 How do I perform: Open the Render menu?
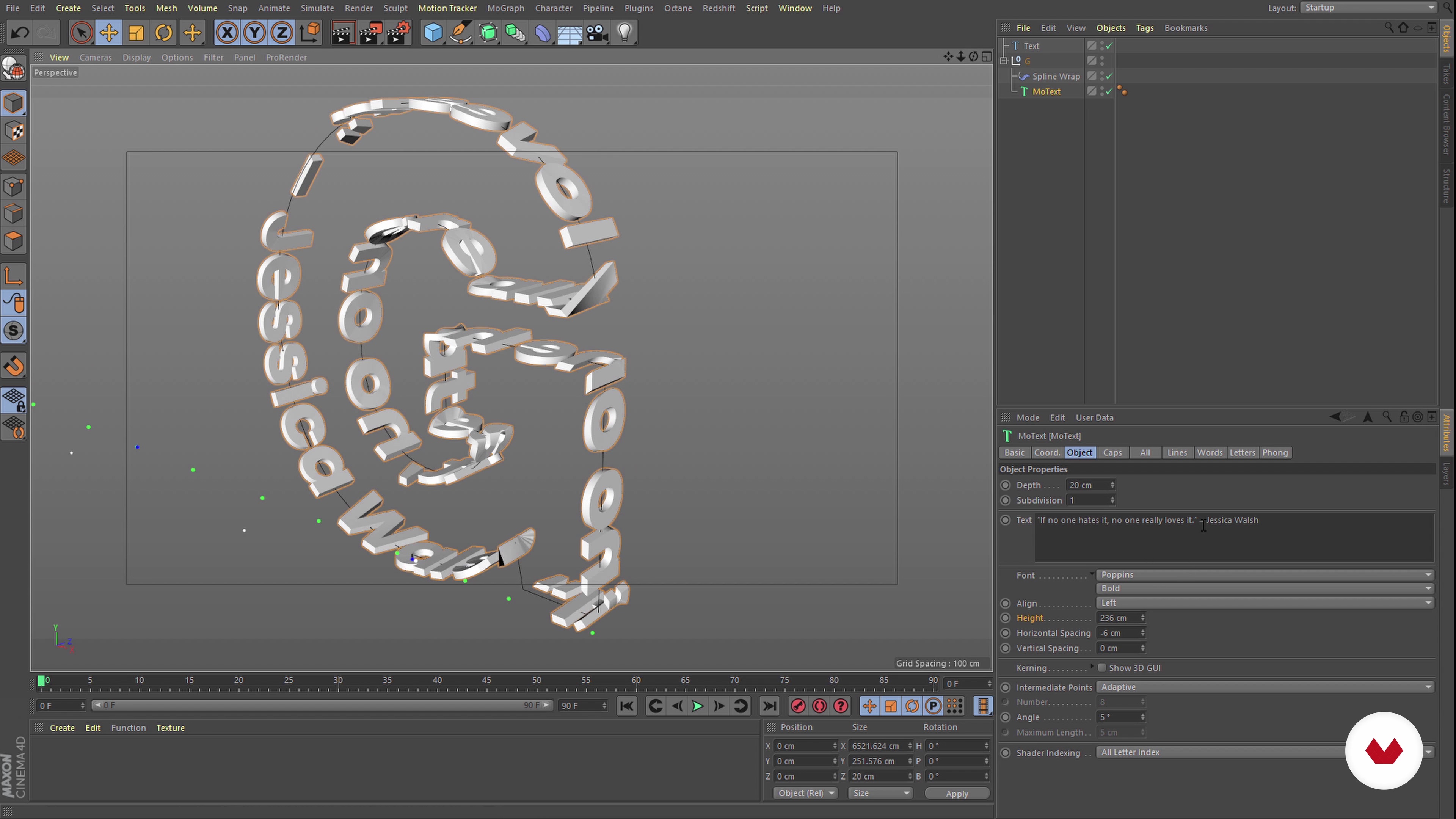coord(358,8)
